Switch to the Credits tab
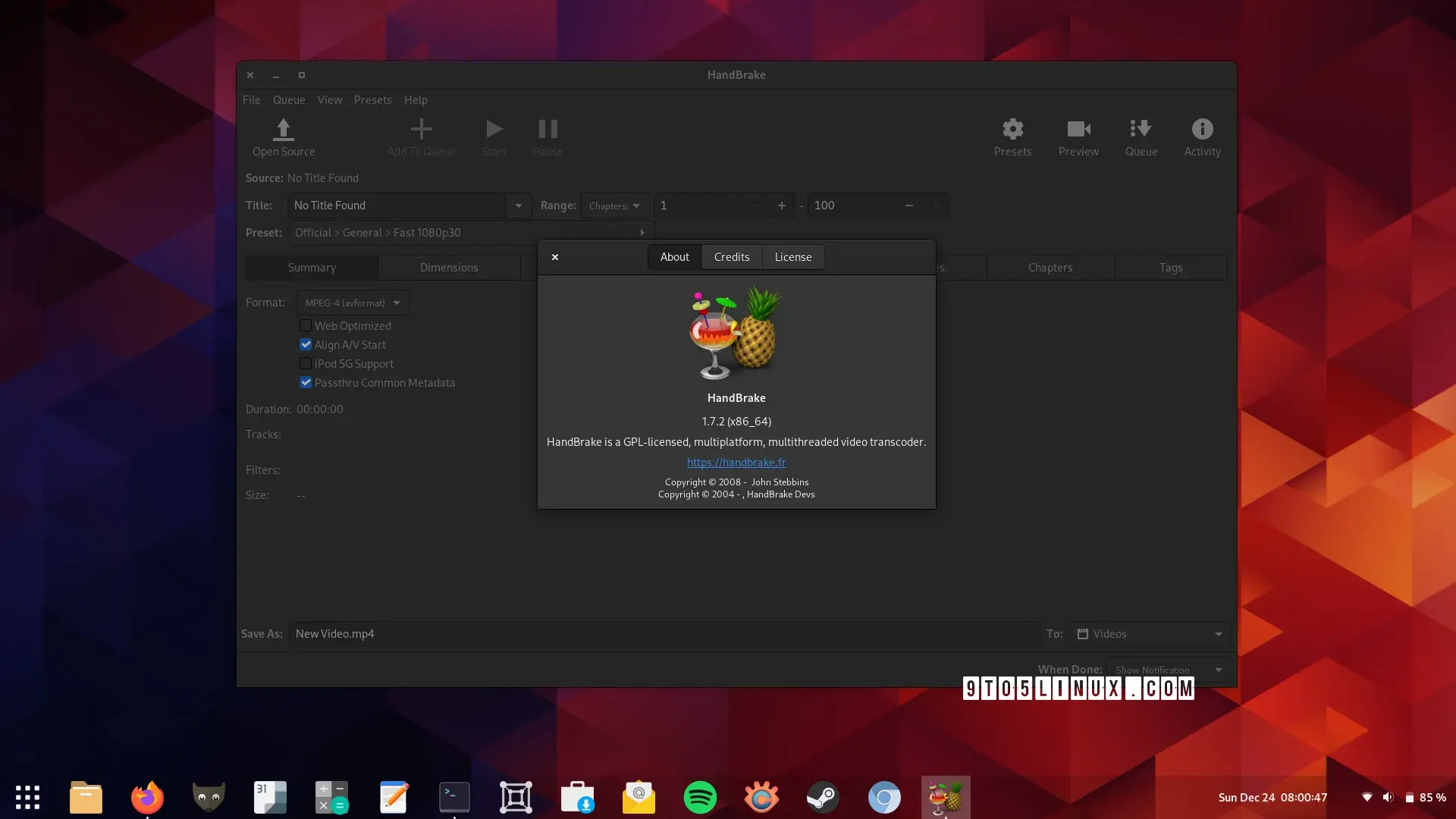 click(x=732, y=257)
